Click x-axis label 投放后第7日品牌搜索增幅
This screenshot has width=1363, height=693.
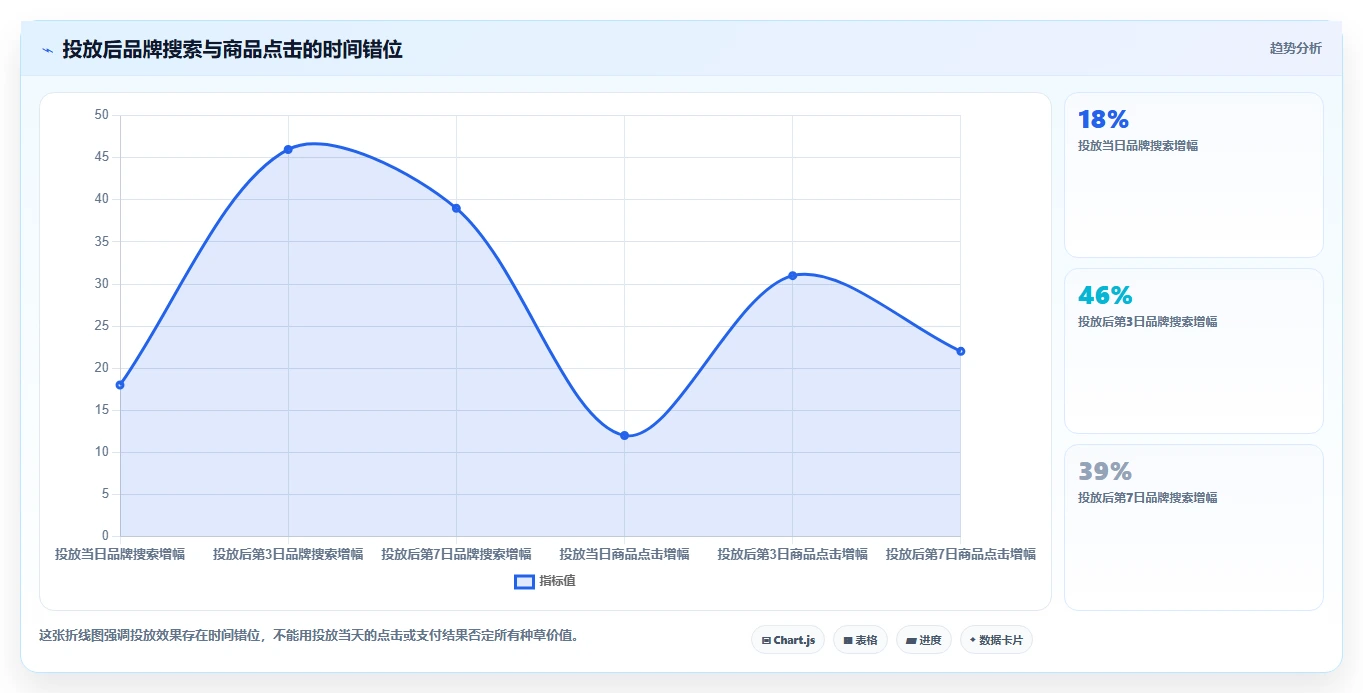pos(456,554)
